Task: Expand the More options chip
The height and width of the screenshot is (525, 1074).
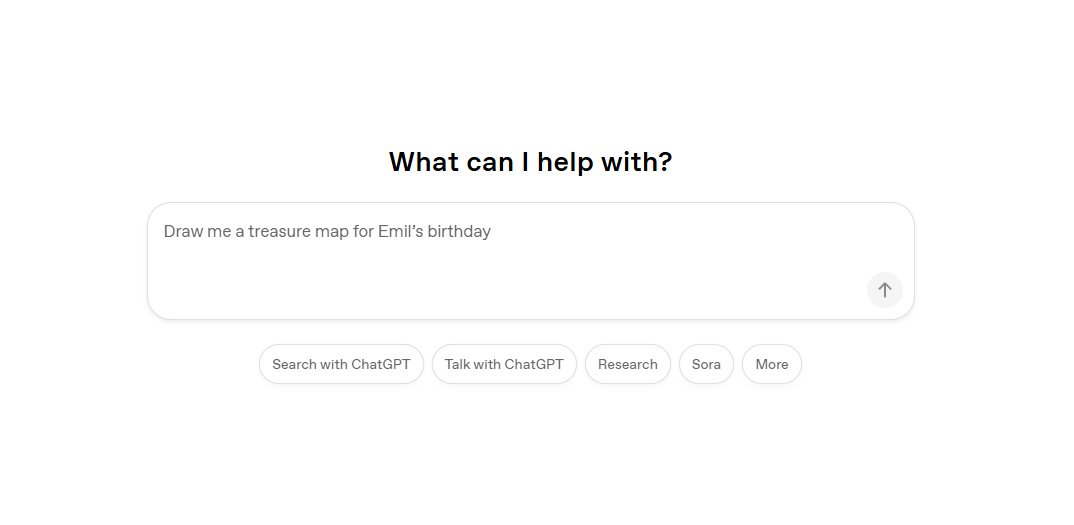Action: click(771, 364)
